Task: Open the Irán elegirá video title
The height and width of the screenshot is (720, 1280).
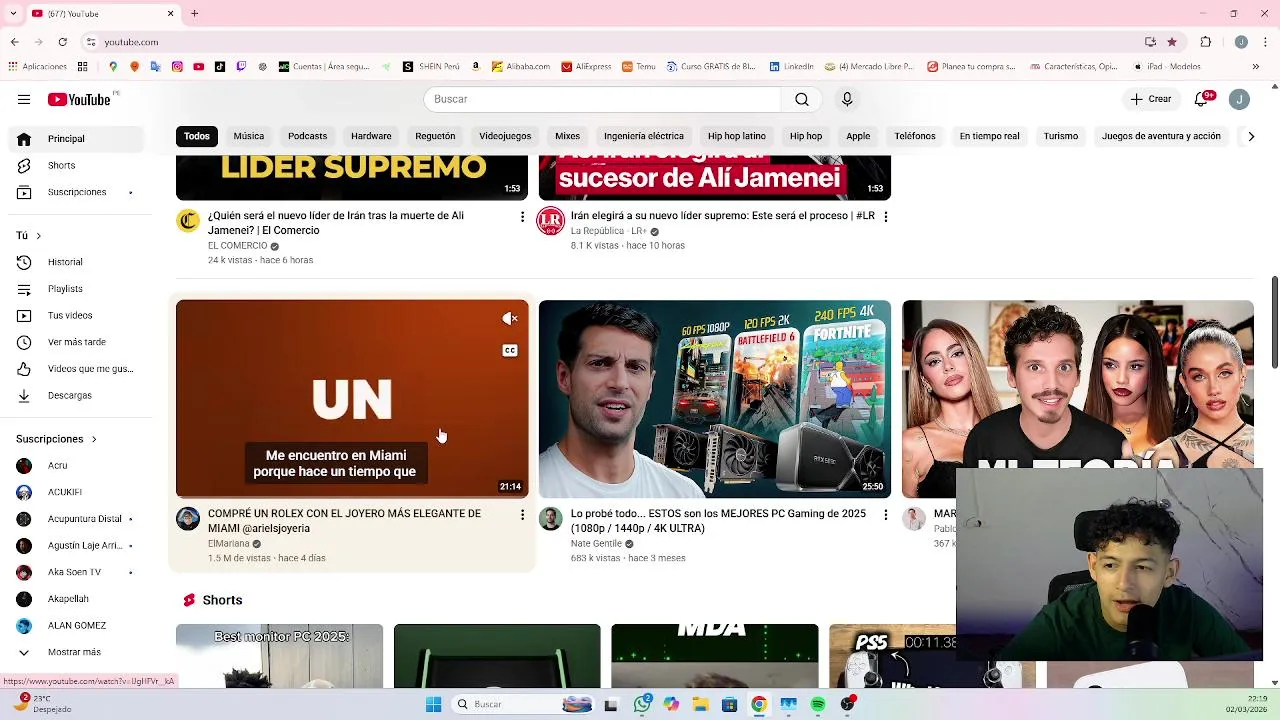Action: coord(723,216)
